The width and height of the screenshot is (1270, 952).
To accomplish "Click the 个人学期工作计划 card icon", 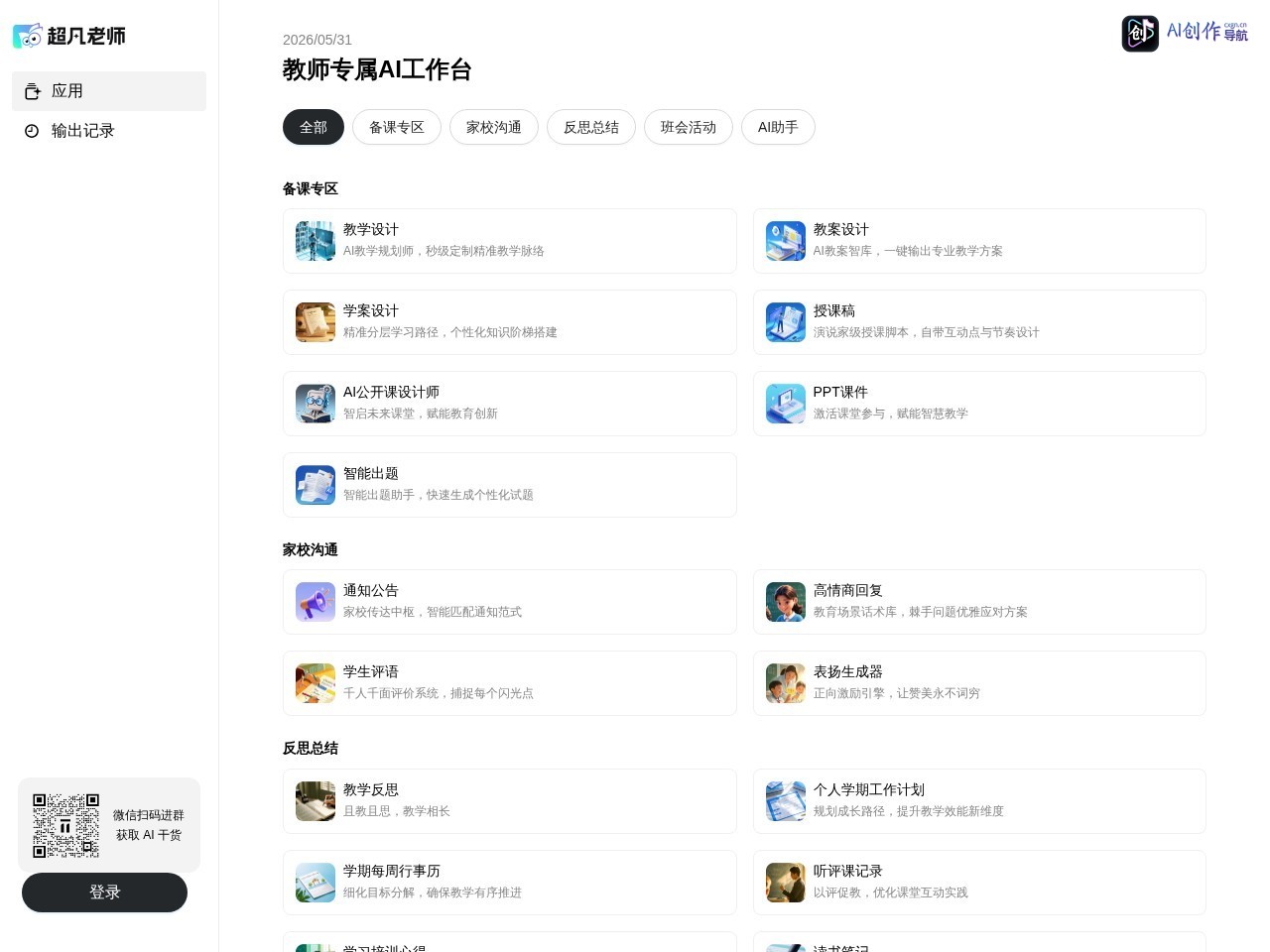I will tap(786, 801).
